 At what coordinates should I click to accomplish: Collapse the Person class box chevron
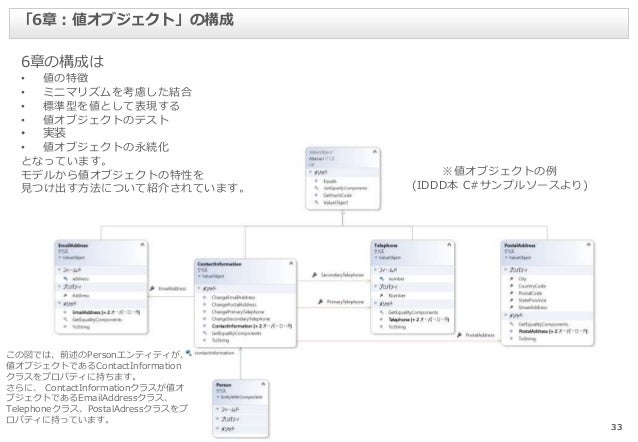(263, 384)
